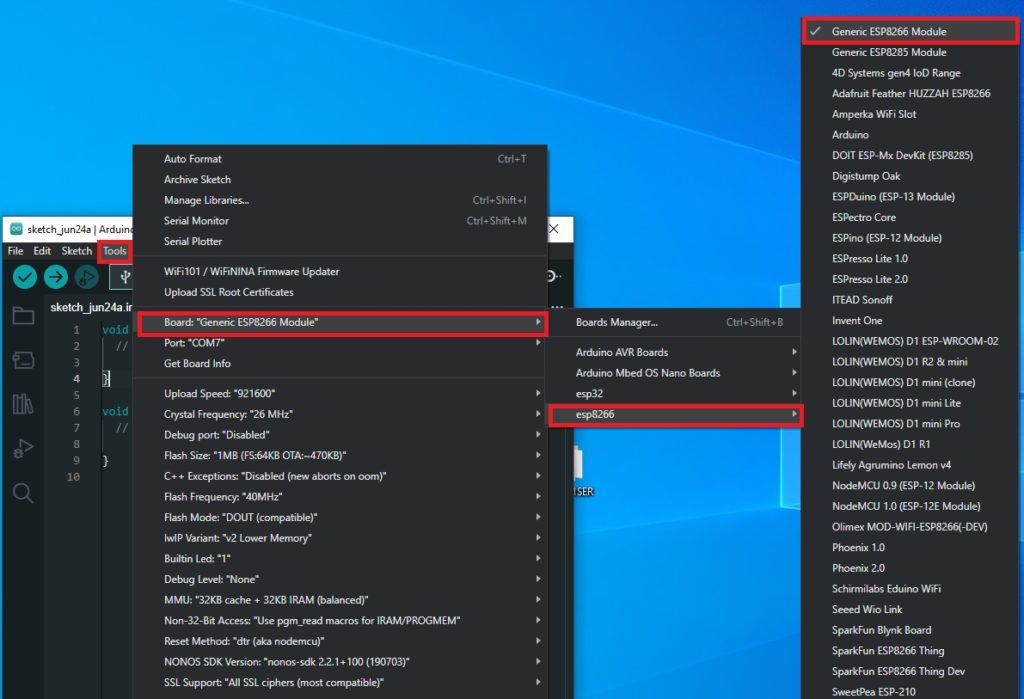Screen dimensions: 1024x699
Task: Open Boards Manager... menu entry
Action: [x=617, y=322]
